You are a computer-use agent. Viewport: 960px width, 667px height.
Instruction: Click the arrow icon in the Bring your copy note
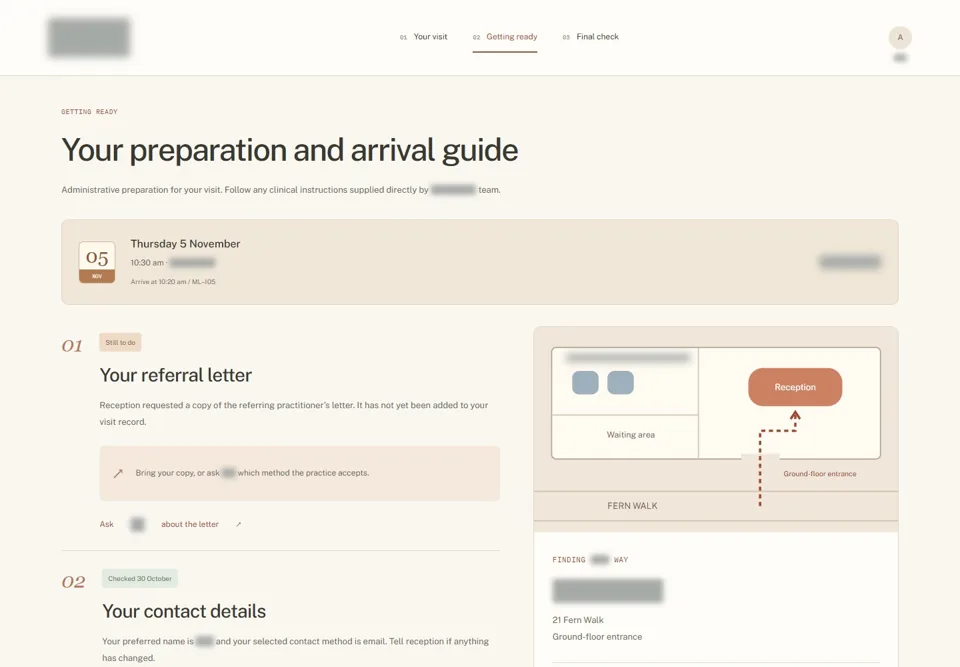[118, 473]
